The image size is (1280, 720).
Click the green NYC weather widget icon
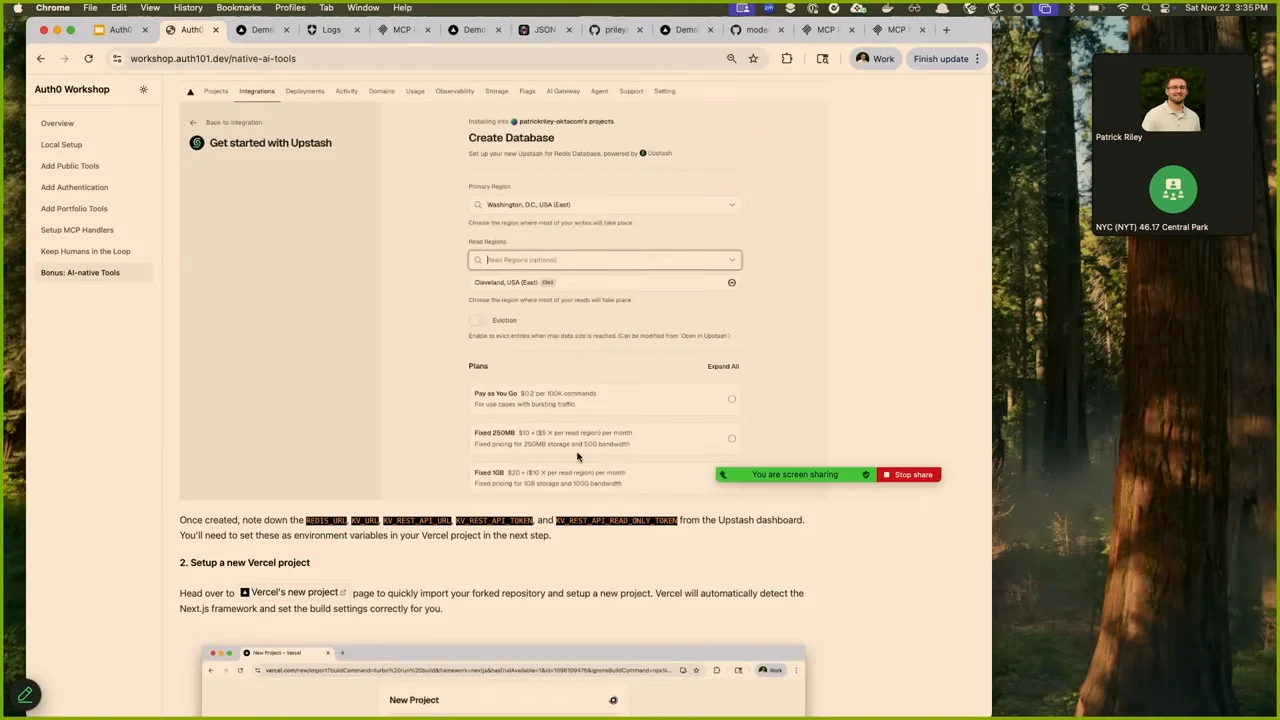pos(1173,189)
